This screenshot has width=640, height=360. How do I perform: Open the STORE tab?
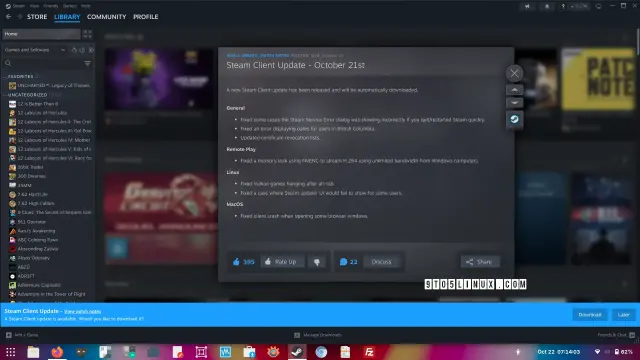(x=37, y=17)
